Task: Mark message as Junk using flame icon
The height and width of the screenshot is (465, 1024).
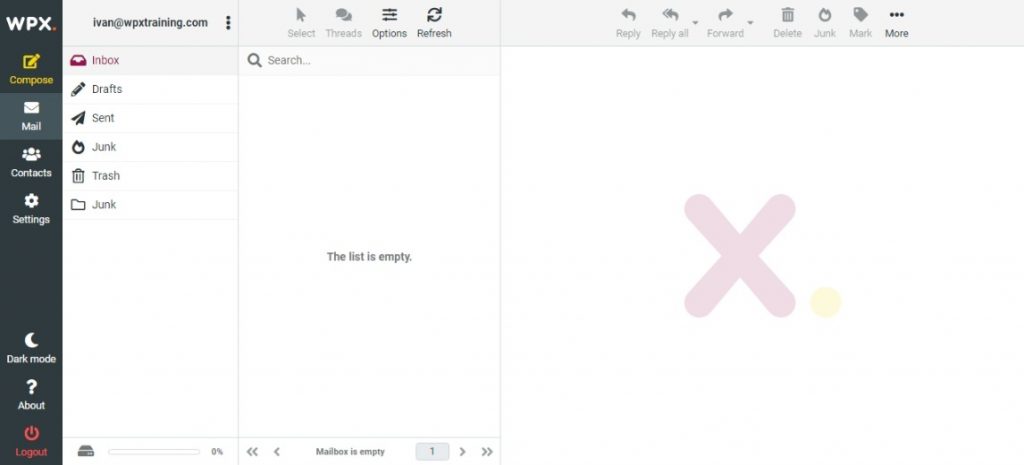Action: (x=825, y=15)
